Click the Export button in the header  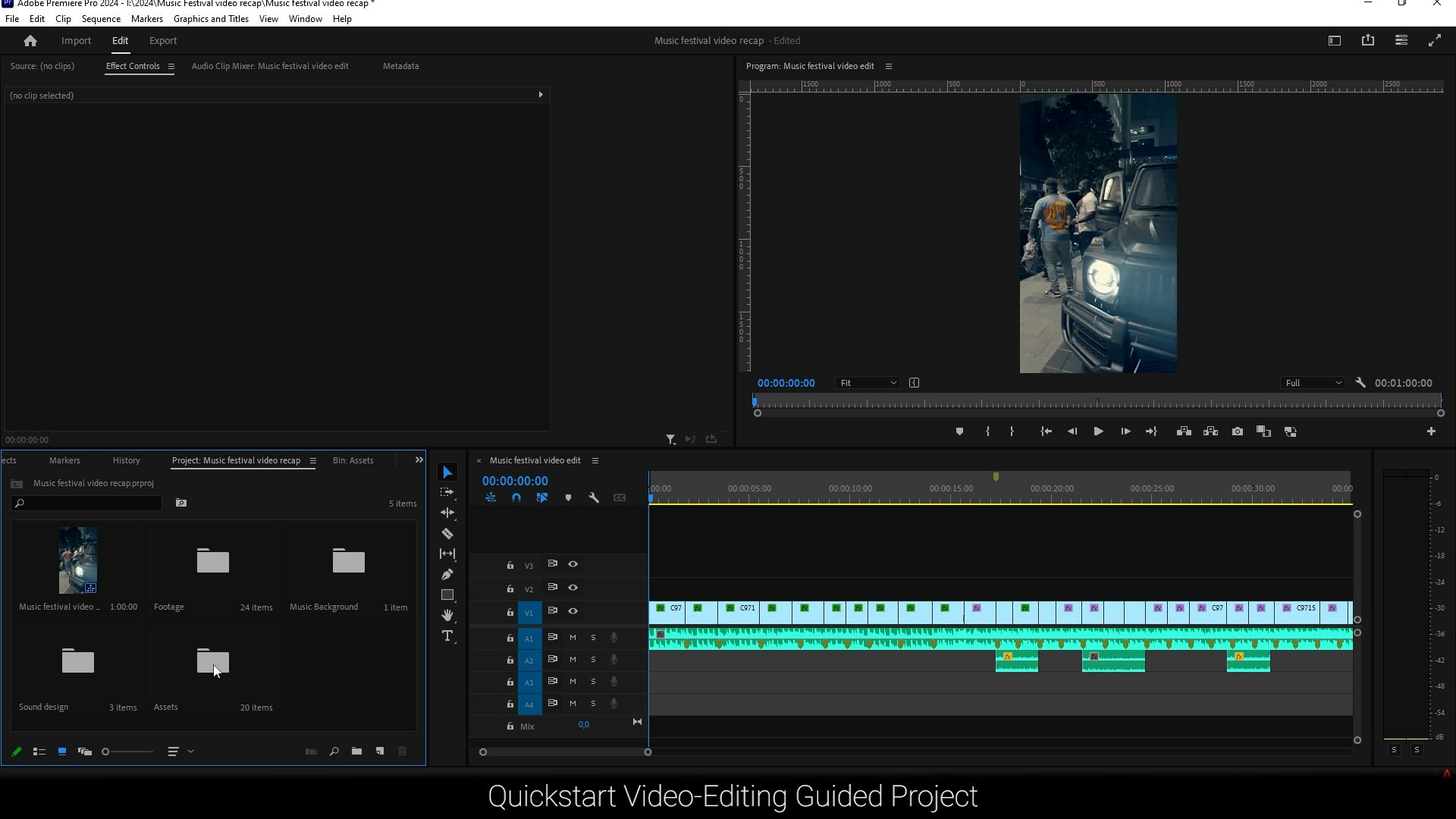point(162,40)
